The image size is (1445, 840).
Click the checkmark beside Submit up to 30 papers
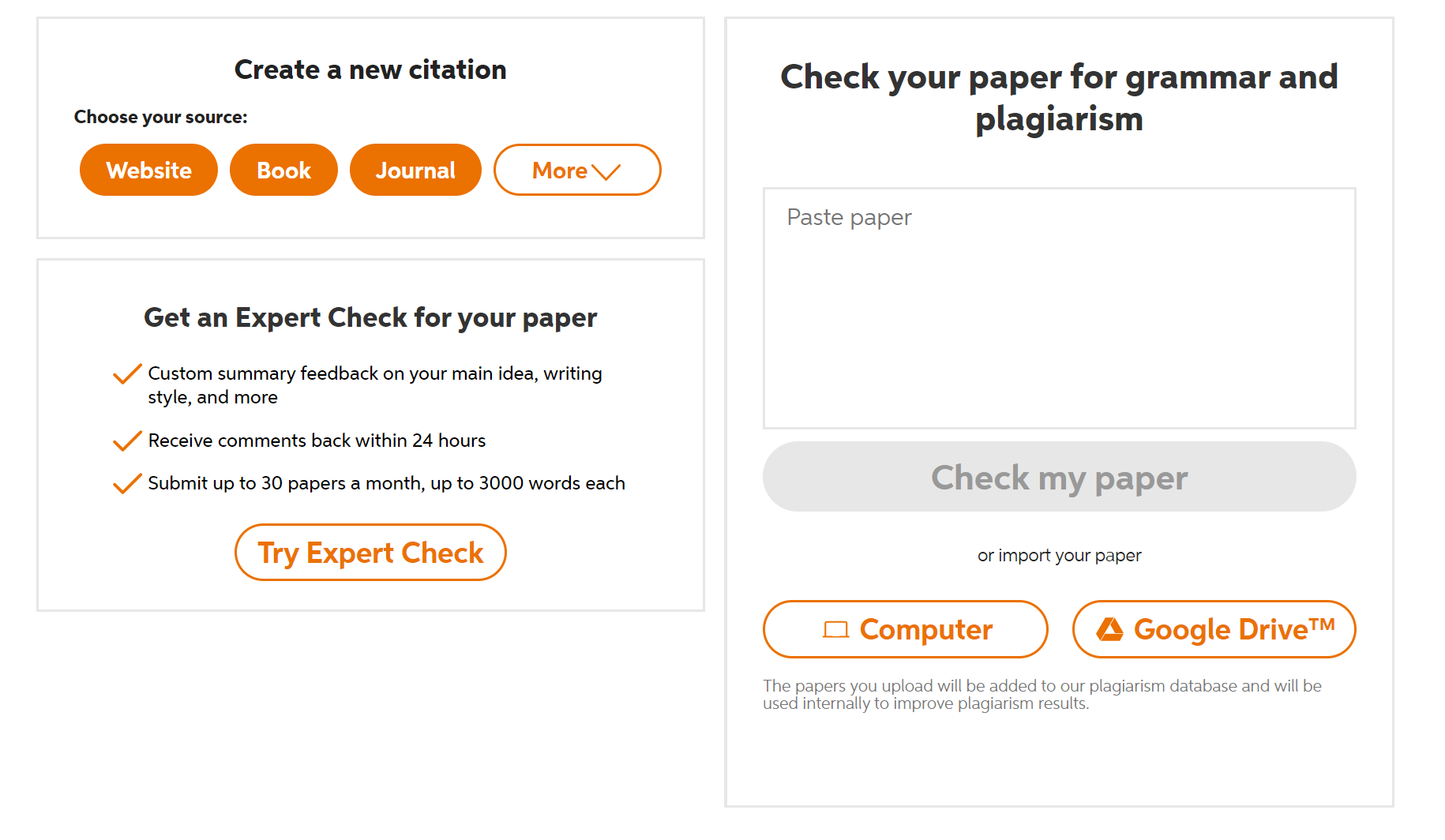pyautogui.click(x=127, y=483)
